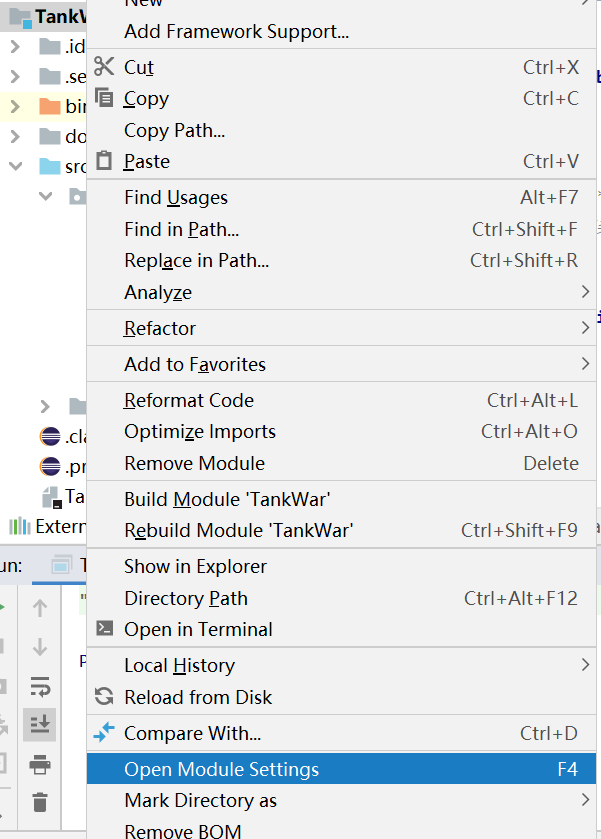Select Directory Path
Viewport: 601px width, 839px height.
pyautogui.click(x=341, y=598)
